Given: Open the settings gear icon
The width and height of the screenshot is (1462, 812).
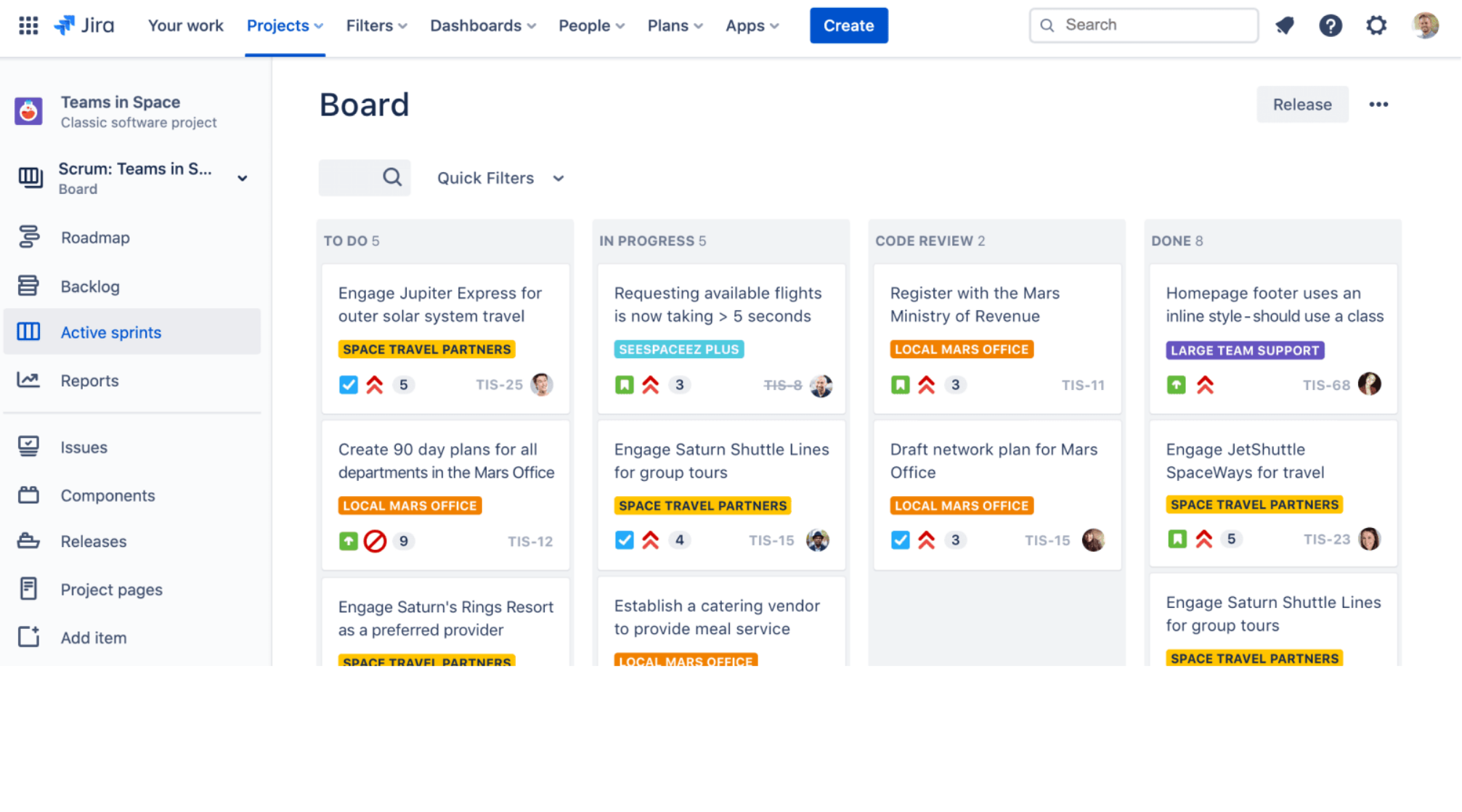Looking at the screenshot, I should coord(1376,25).
